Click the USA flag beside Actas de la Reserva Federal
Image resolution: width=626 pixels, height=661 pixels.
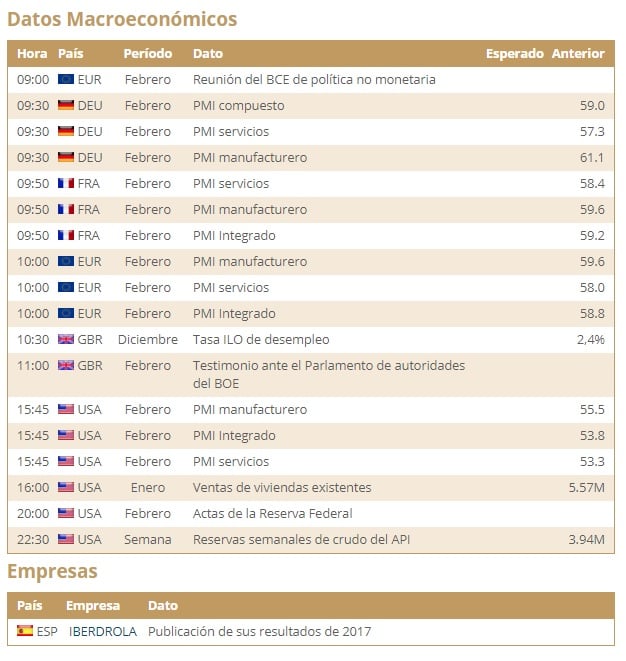(66, 513)
